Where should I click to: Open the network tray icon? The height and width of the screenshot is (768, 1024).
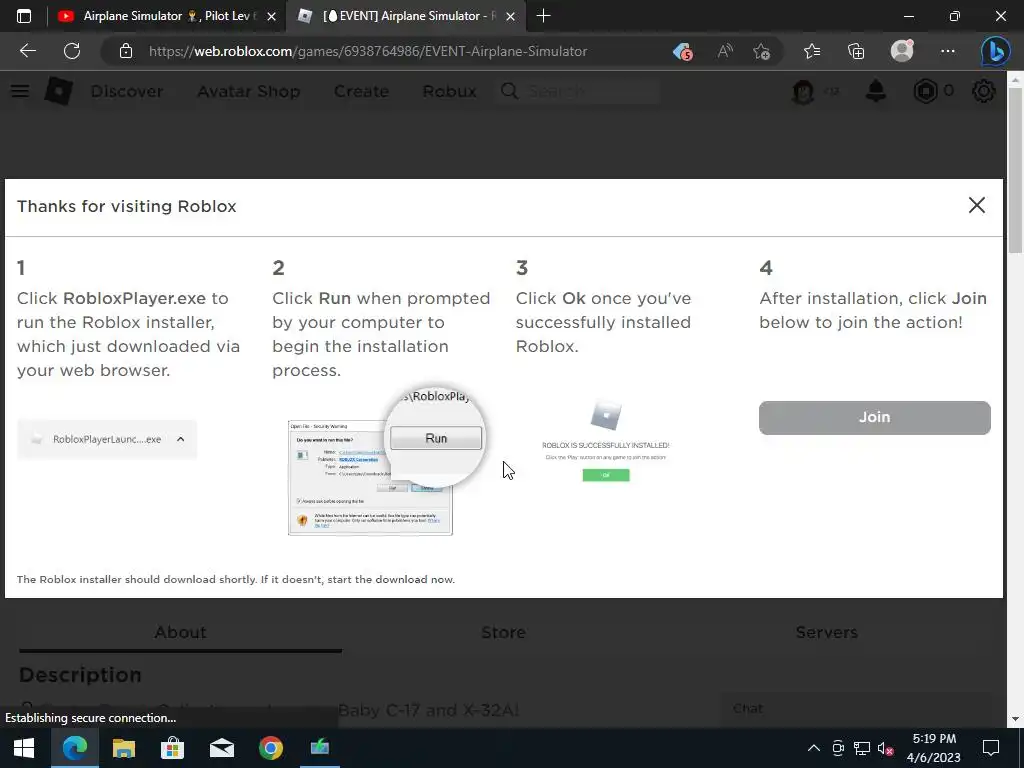[x=862, y=748]
